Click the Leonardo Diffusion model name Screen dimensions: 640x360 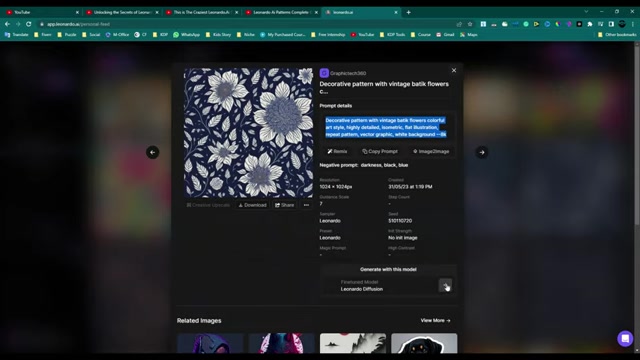pos(362,289)
